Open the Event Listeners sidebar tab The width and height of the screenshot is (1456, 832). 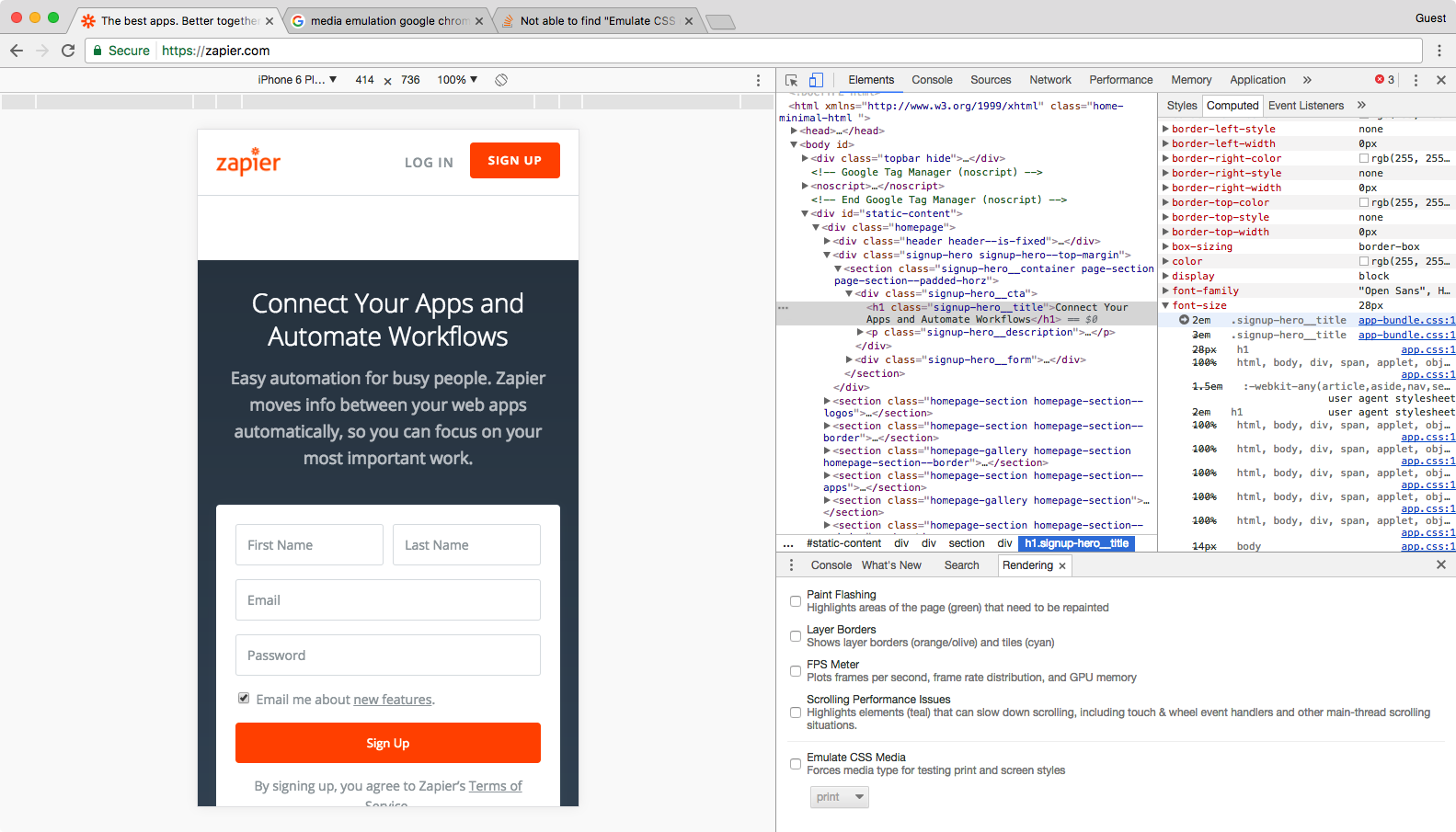click(x=1306, y=106)
